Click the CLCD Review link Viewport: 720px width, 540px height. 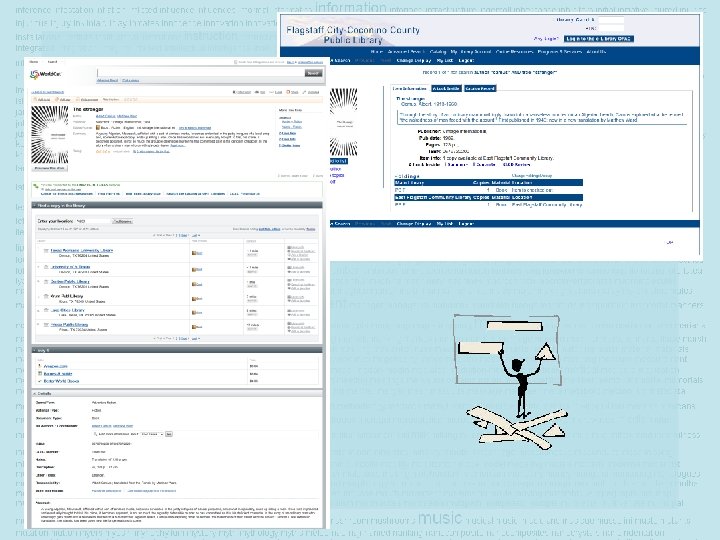pos(516,164)
